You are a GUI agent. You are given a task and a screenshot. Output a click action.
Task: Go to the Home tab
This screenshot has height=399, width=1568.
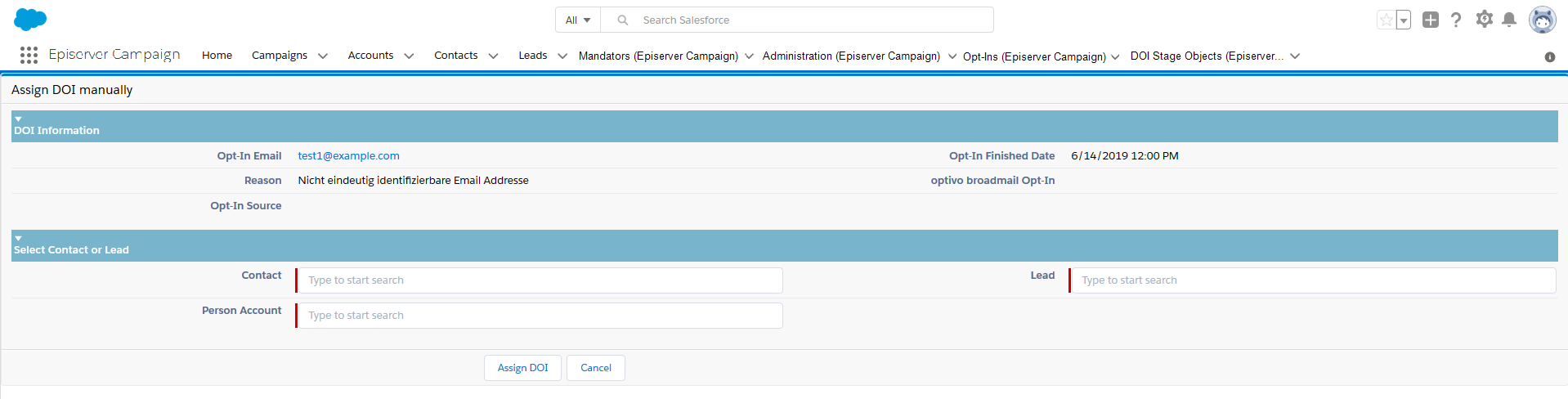coord(217,56)
